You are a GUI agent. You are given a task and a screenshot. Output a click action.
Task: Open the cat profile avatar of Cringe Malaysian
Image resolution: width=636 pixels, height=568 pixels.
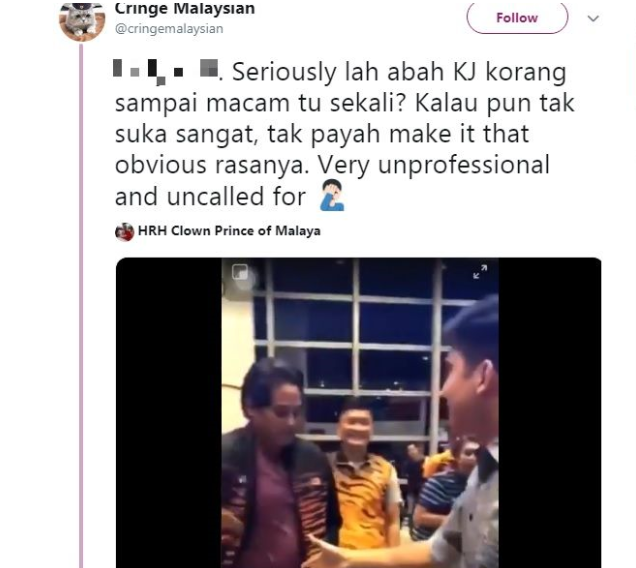pyautogui.click(x=82, y=21)
